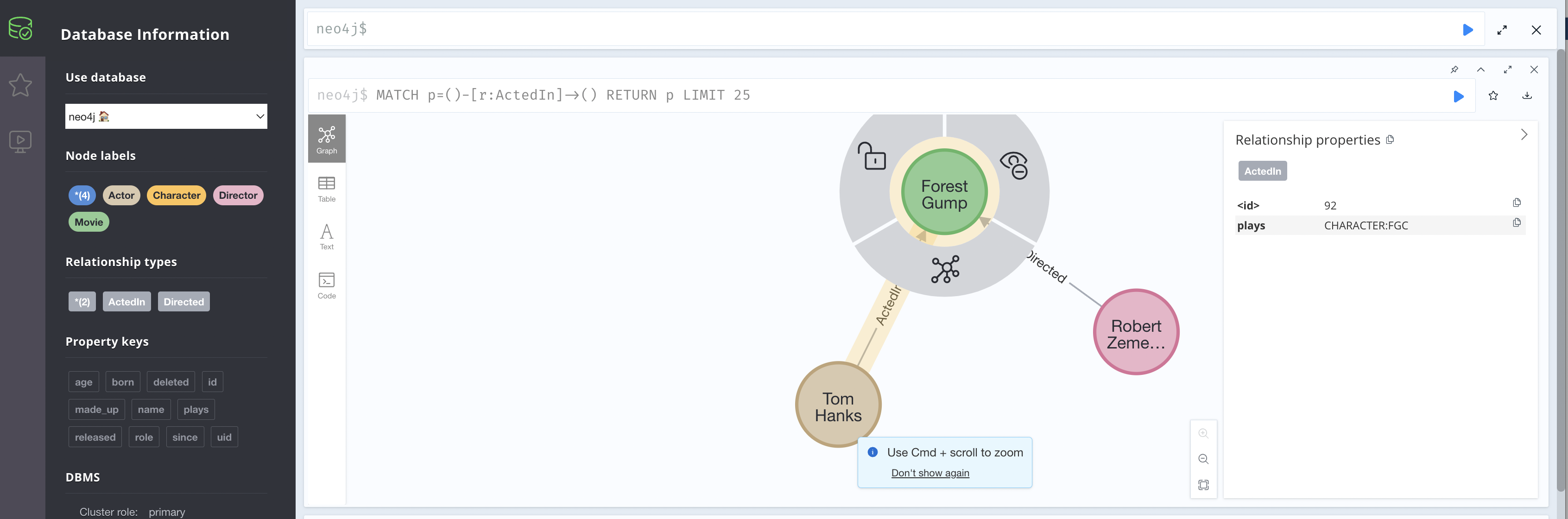Select the Character node label
The image size is (1568, 519).
[x=177, y=195]
